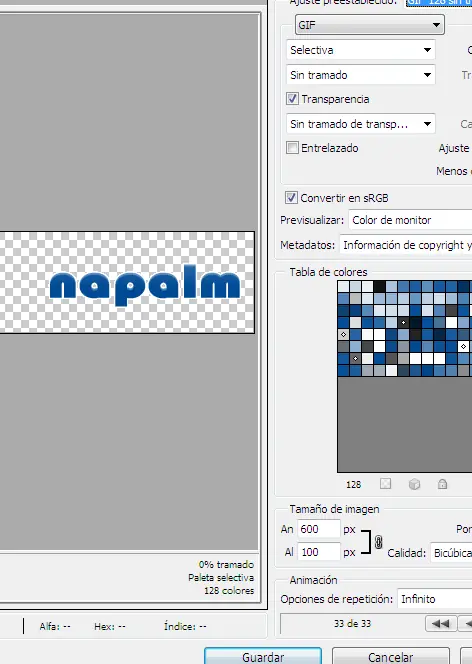Click the napalm logo in the preview
Viewport: 472px width, 664px height.
coord(145,285)
